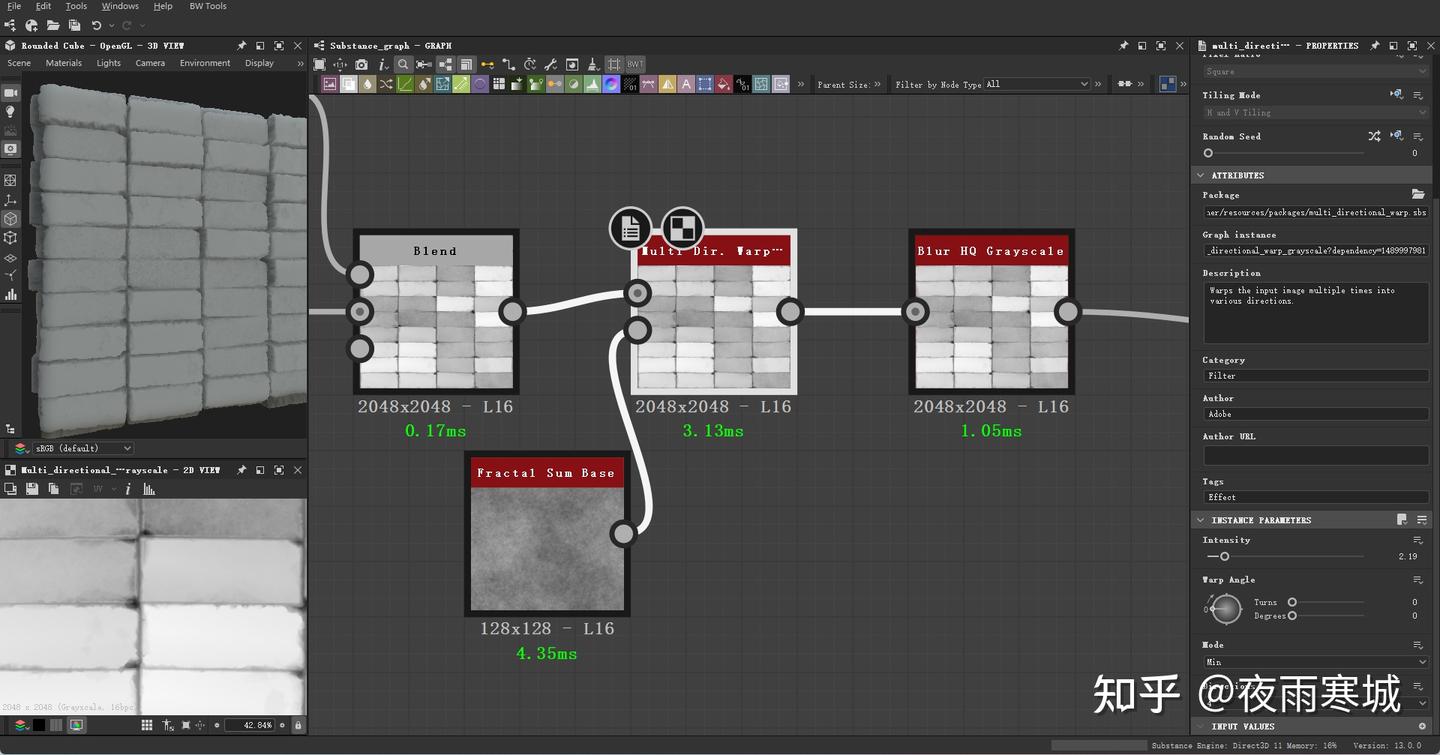Toggle the pin on the Properties panel
Screen dimensions: 1440x755
[1375, 45]
